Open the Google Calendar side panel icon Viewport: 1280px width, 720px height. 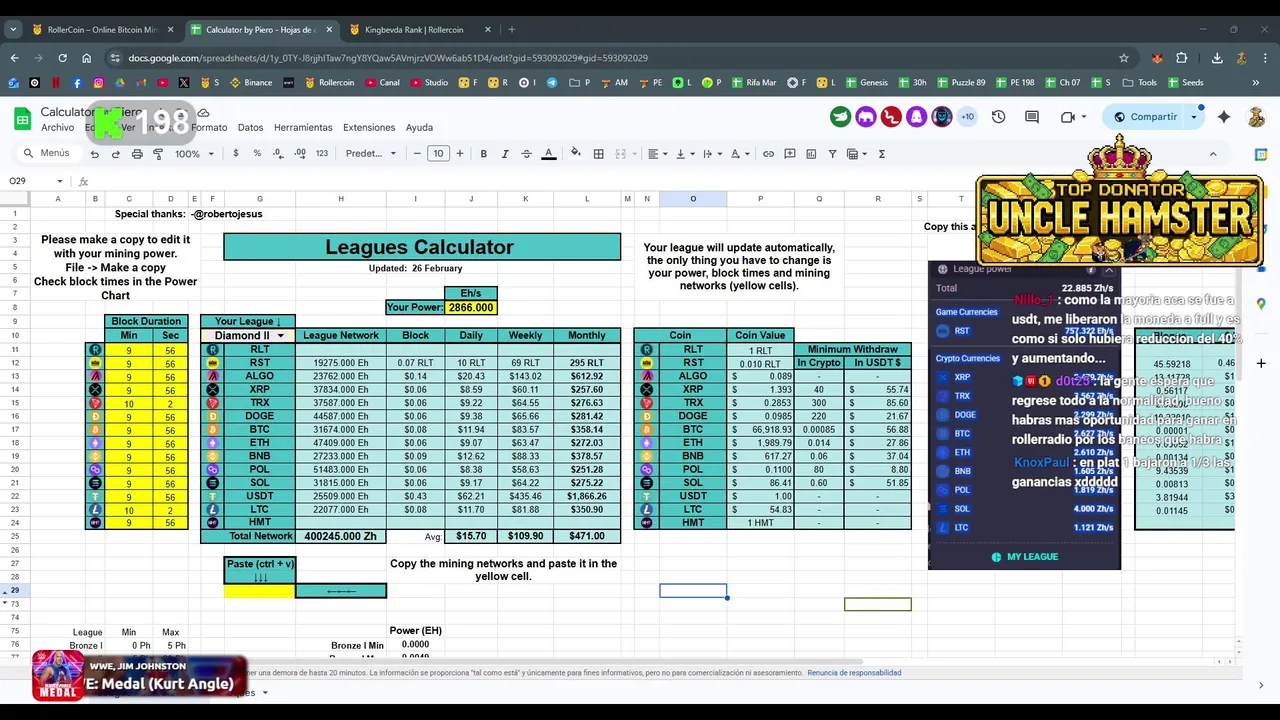(1261, 155)
